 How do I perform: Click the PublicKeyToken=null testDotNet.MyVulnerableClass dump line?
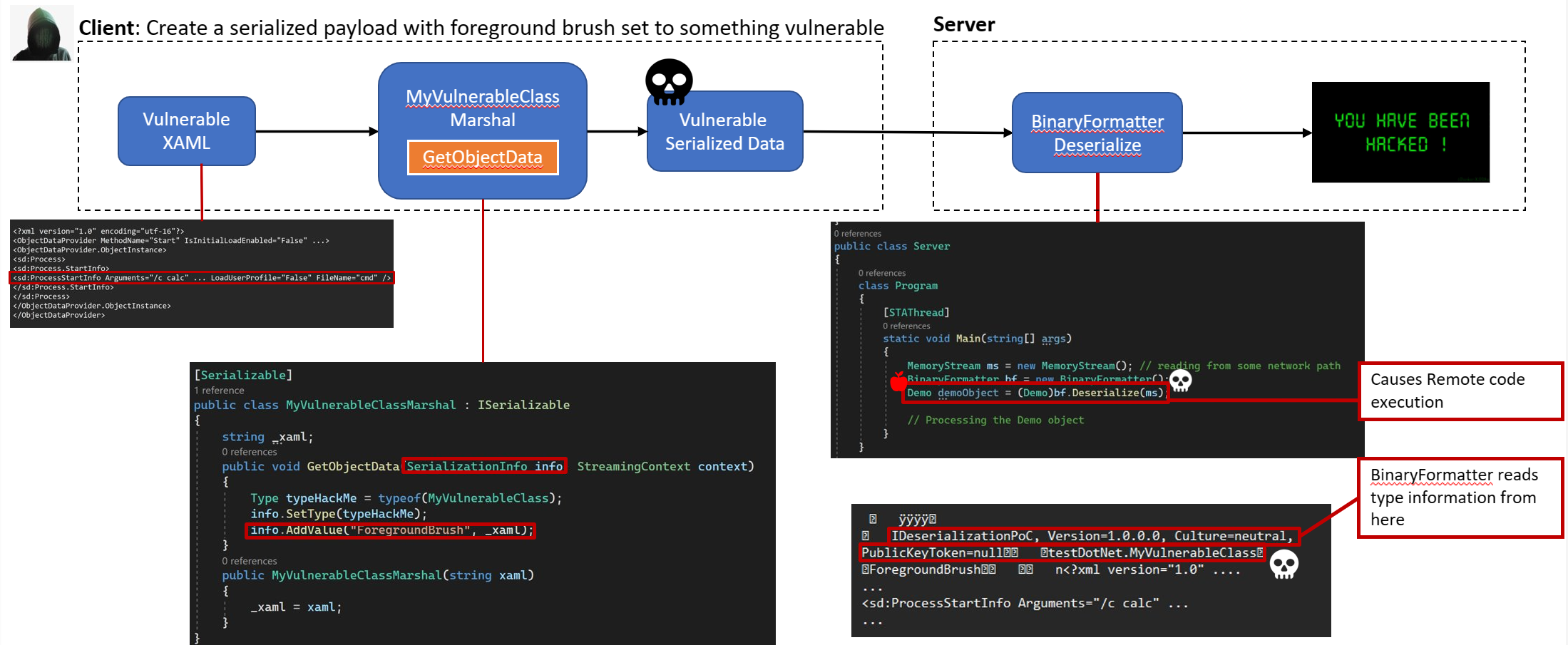[1062, 553]
